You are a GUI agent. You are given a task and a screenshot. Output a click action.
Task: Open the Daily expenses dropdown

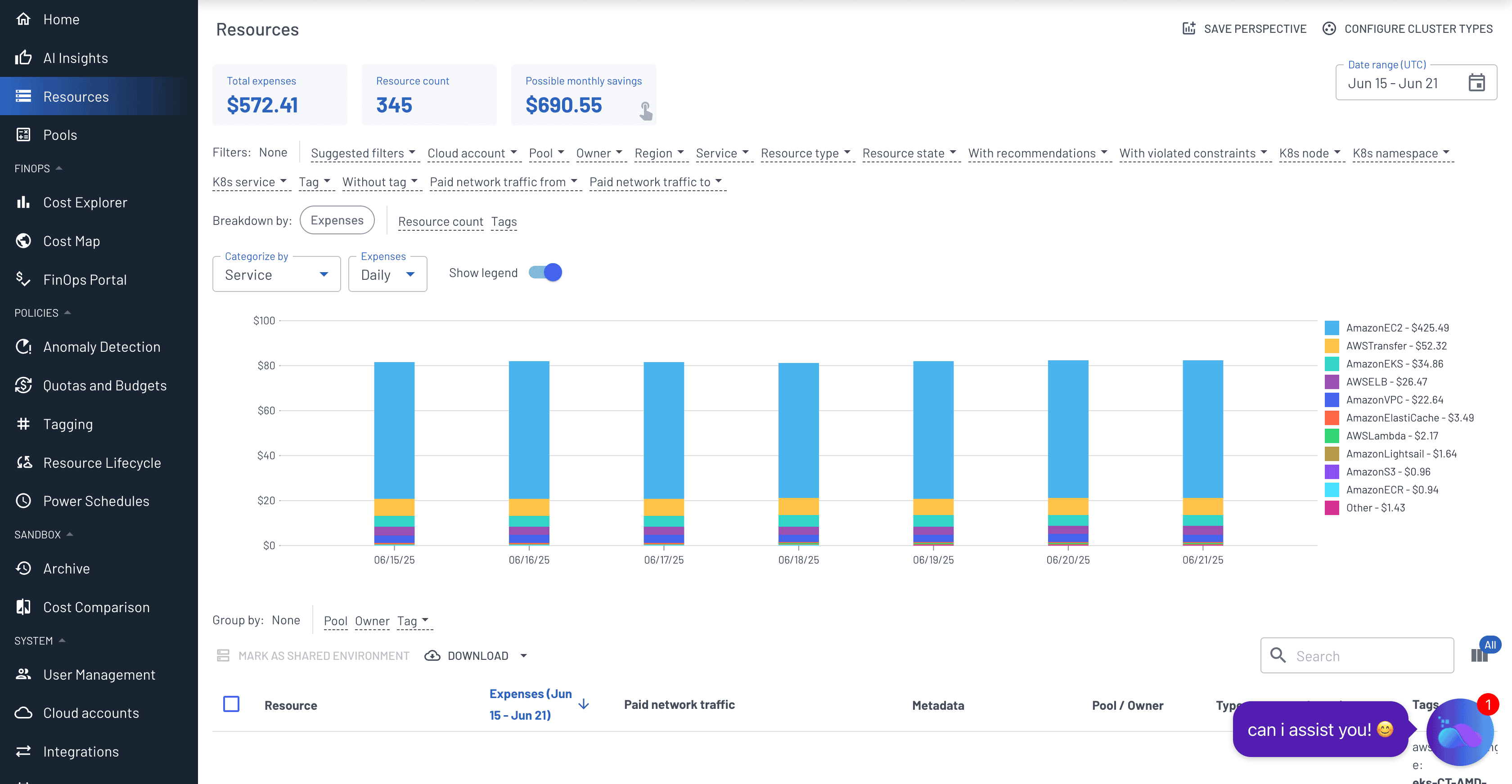pyautogui.click(x=387, y=275)
